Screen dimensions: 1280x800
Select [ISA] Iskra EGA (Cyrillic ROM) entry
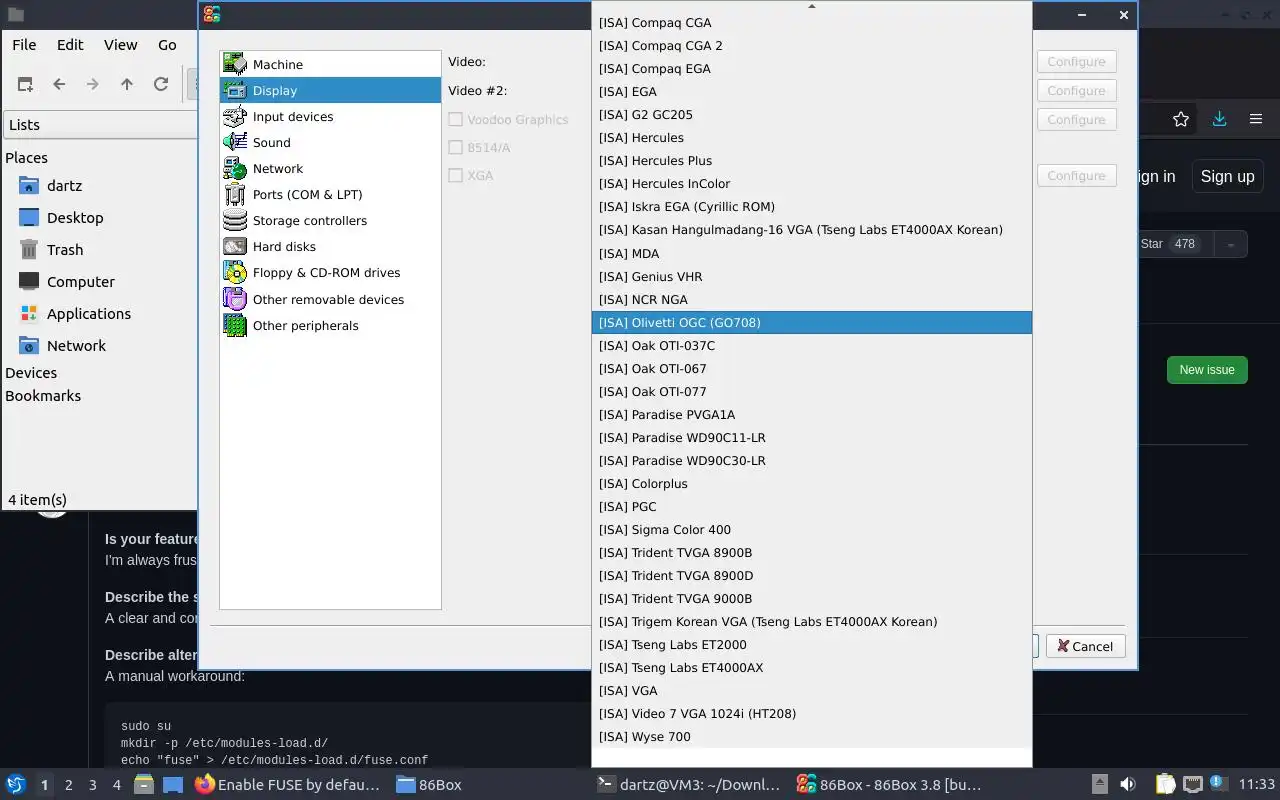point(811,206)
